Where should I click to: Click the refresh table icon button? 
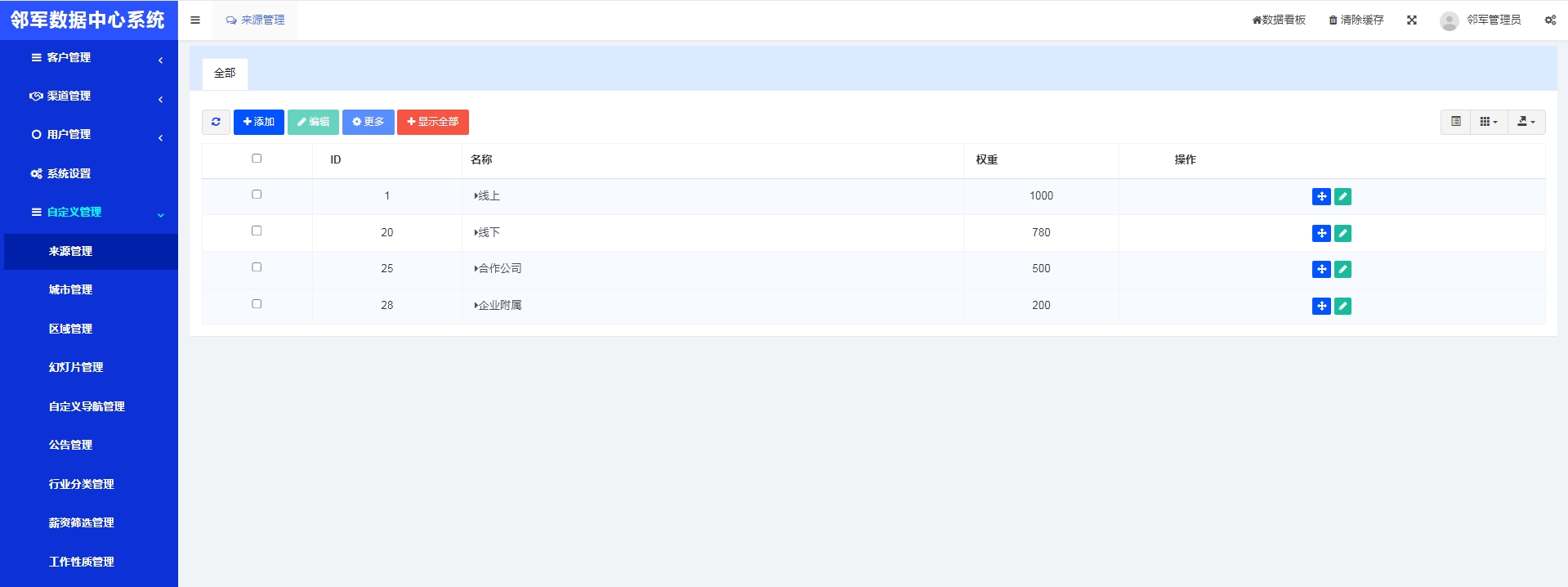[216, 122]
